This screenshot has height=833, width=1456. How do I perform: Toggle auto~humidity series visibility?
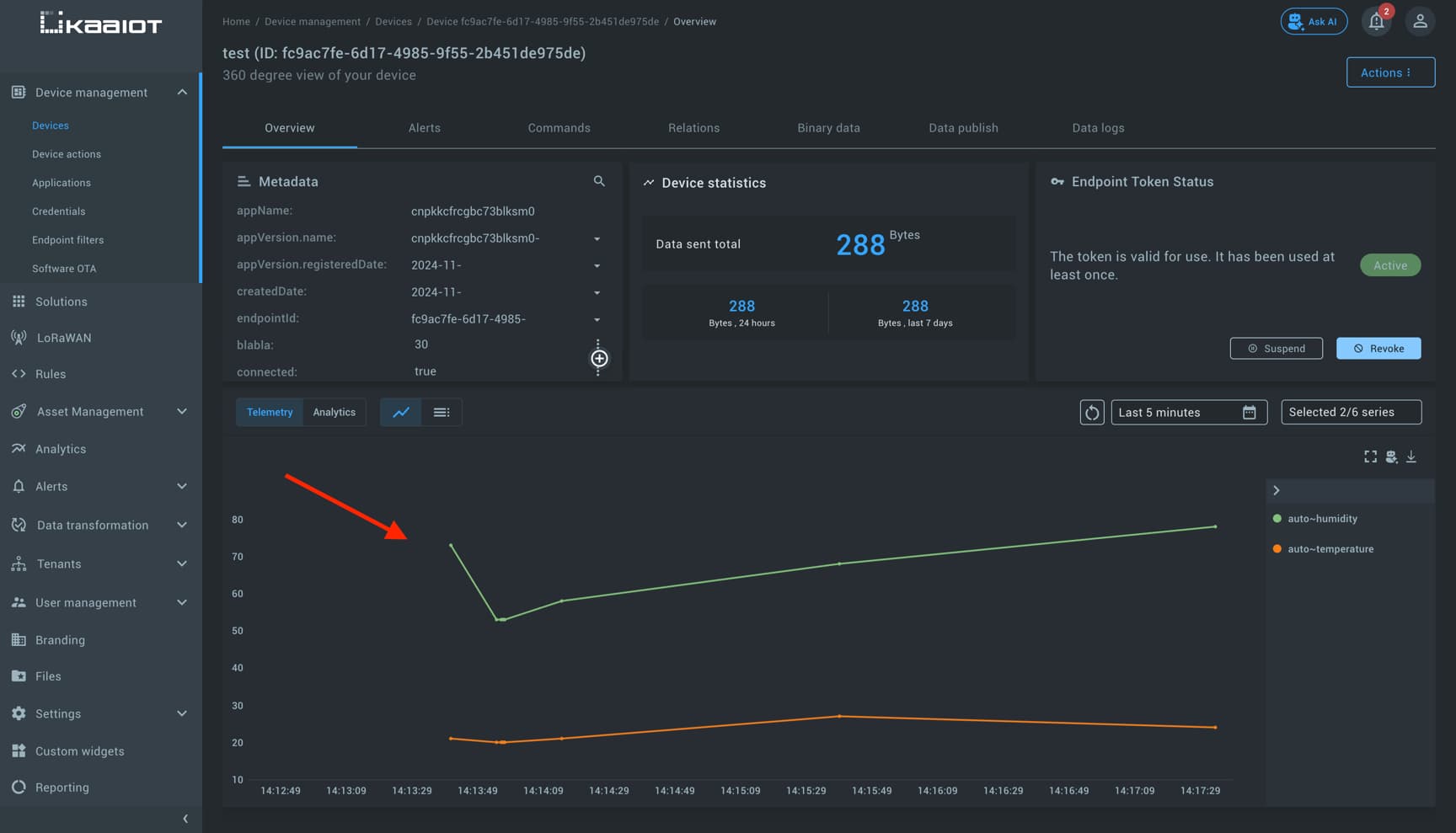pos(1315,519)
